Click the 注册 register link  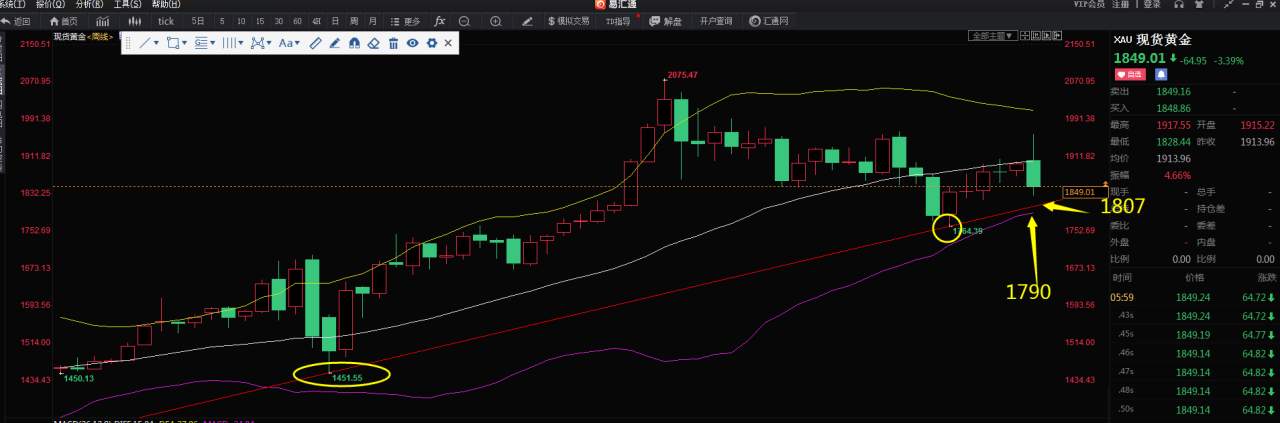1120,4
